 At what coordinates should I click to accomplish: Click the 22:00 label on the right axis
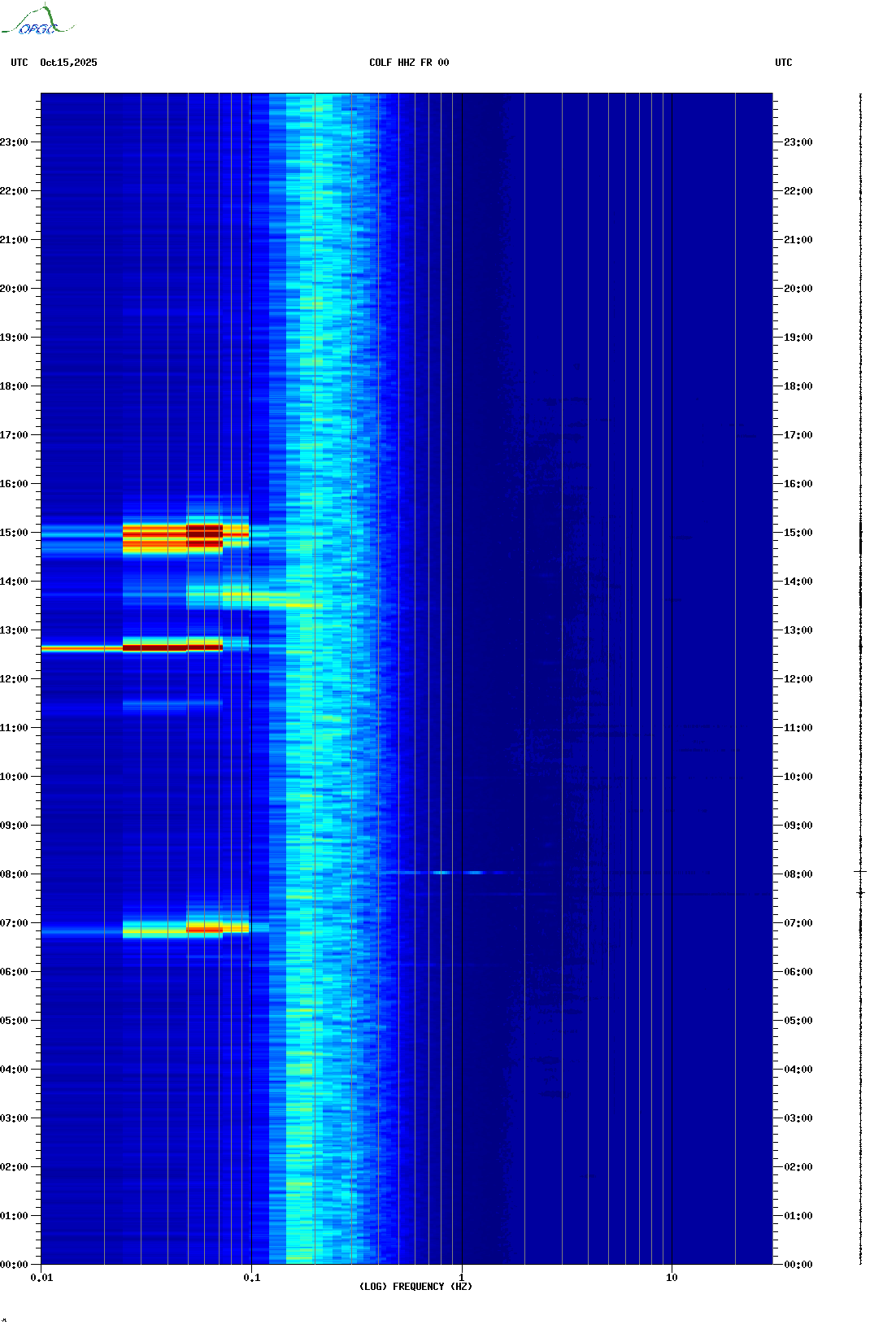tap(798, 191)
